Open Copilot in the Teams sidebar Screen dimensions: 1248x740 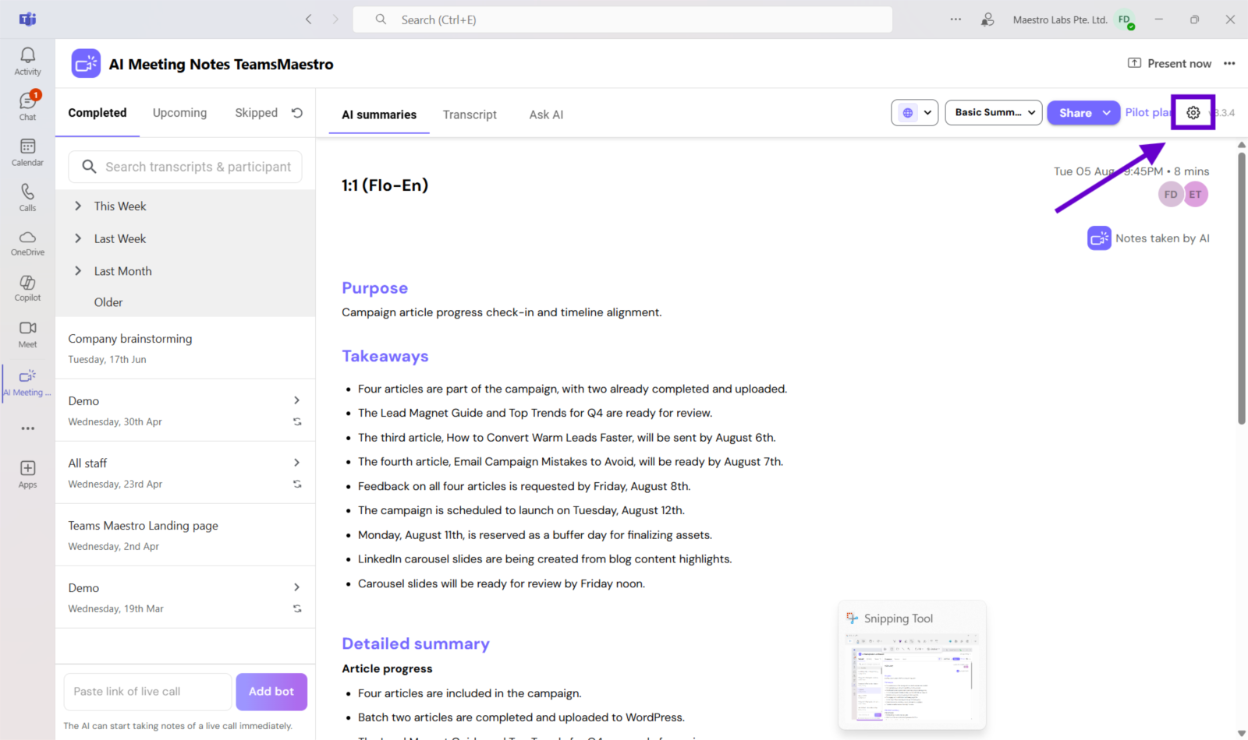(x=27, y=288)
